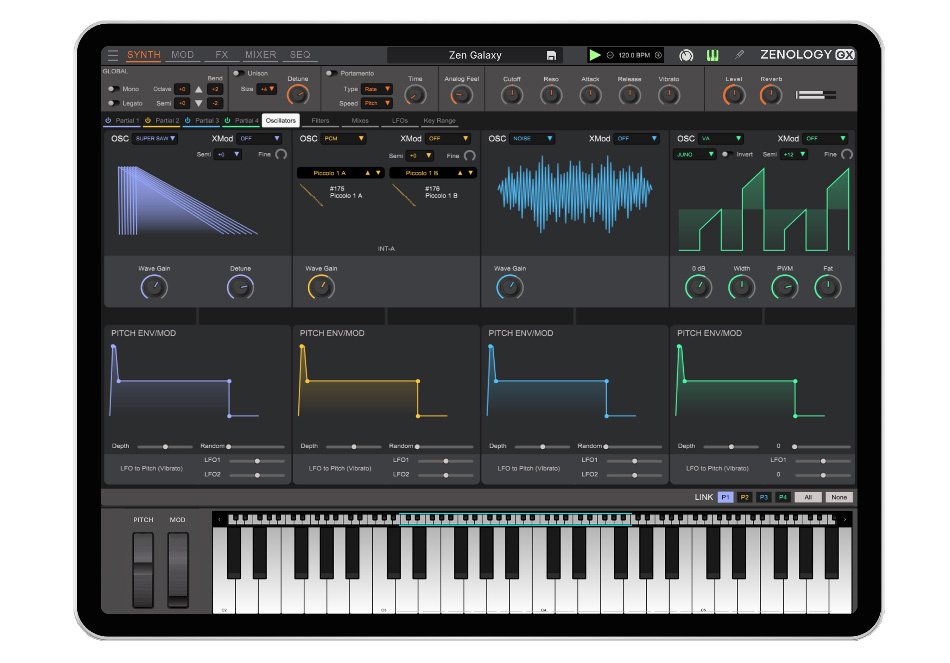Click the green keyboard icon in header
Screen dimensions: 950x663
pyautogui.click(x=713, y=55)
